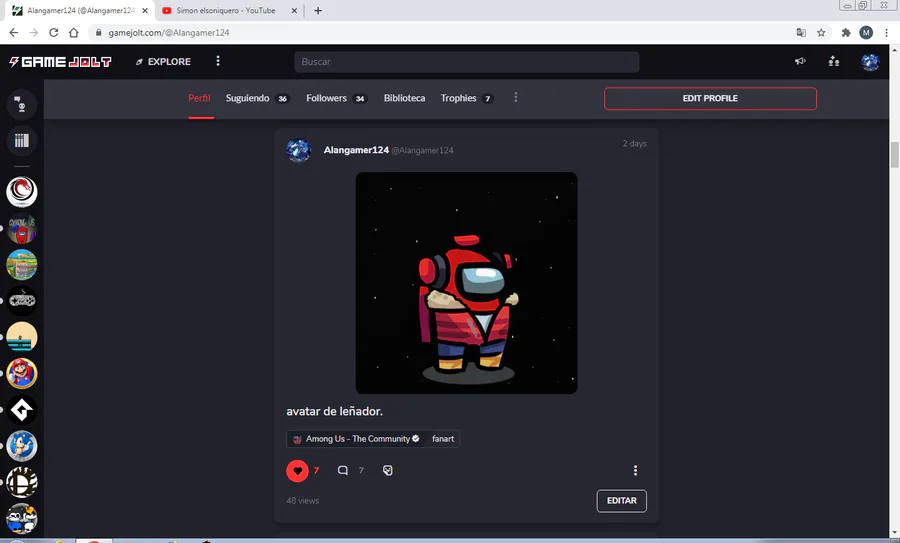This screenshot has height=543, width=900.
Task: Open the more options menu next to Explore
Action: pos(218,61)
